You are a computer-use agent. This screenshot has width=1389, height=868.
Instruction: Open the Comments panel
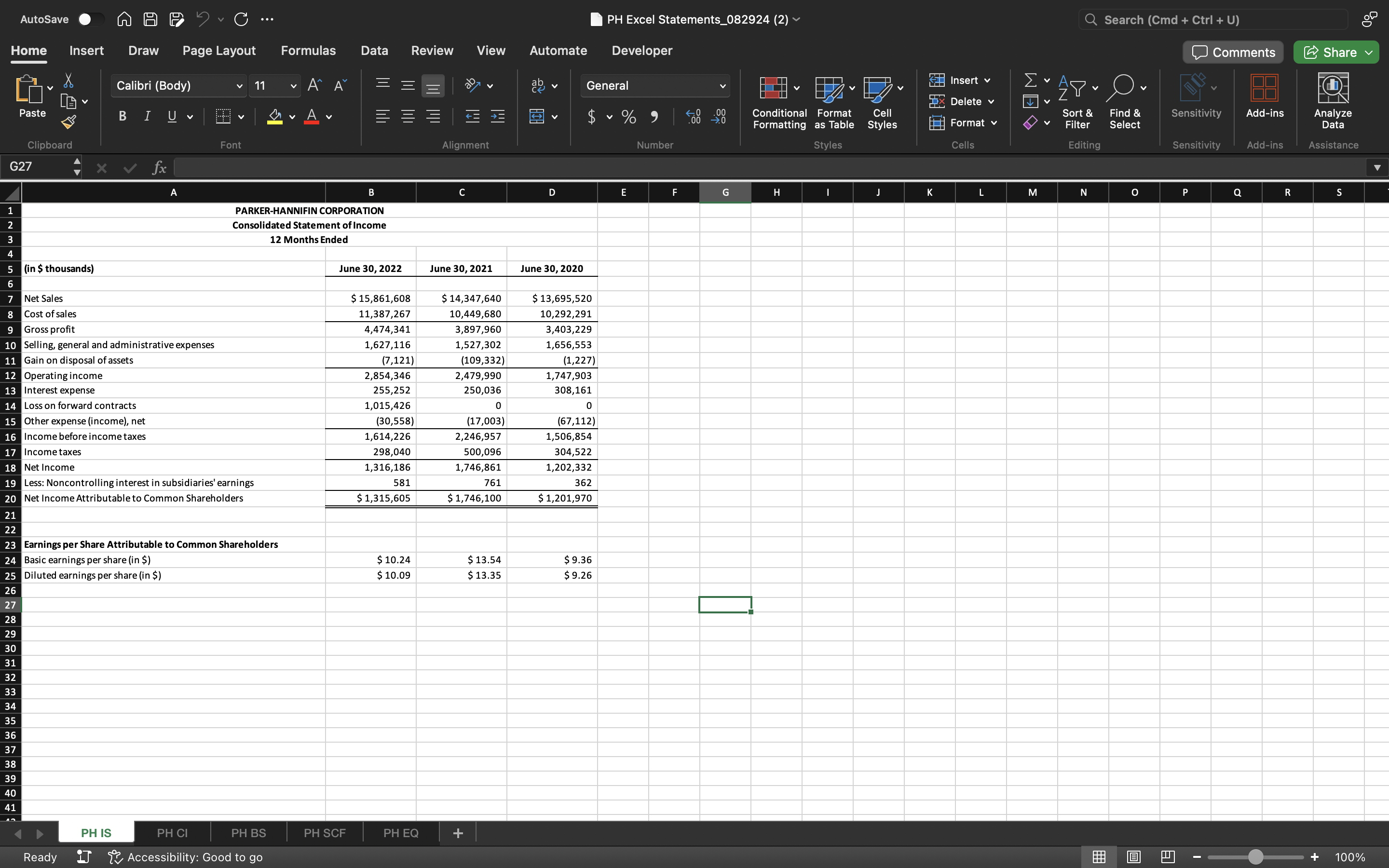click(1232, 52)
